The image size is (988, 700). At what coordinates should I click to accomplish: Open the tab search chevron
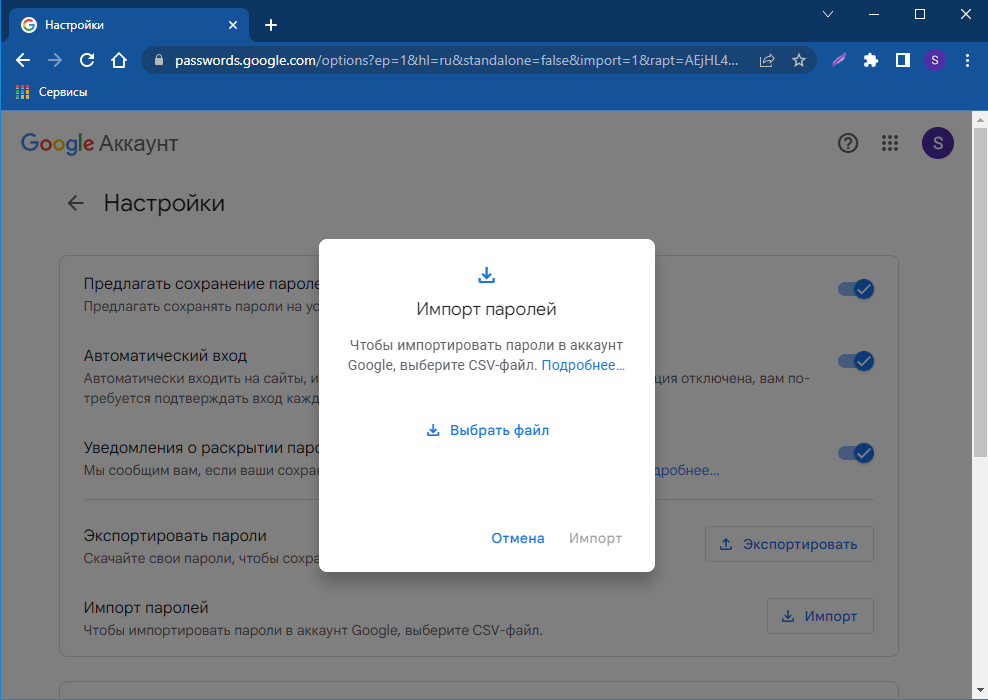click(x=828, y=14)
